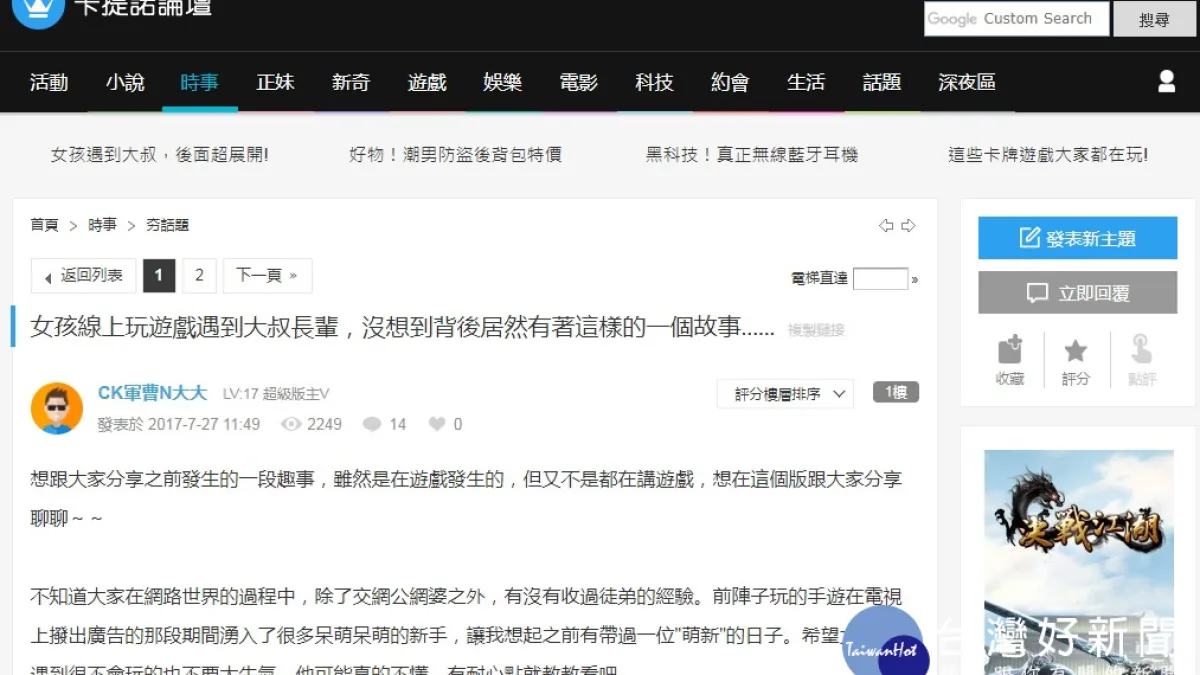Click 發表新主題 new topic button
This screenshot has height=675, width=1200.
coord(1077,238)
